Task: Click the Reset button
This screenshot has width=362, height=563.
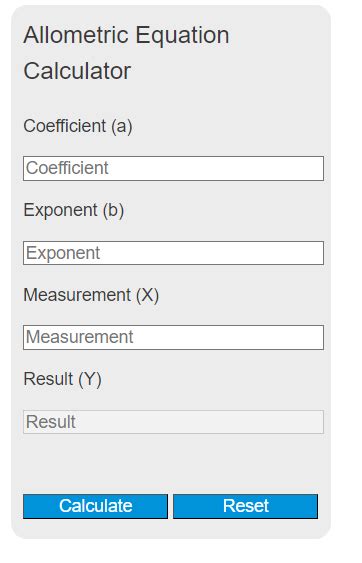Action: tap(245, 506)
